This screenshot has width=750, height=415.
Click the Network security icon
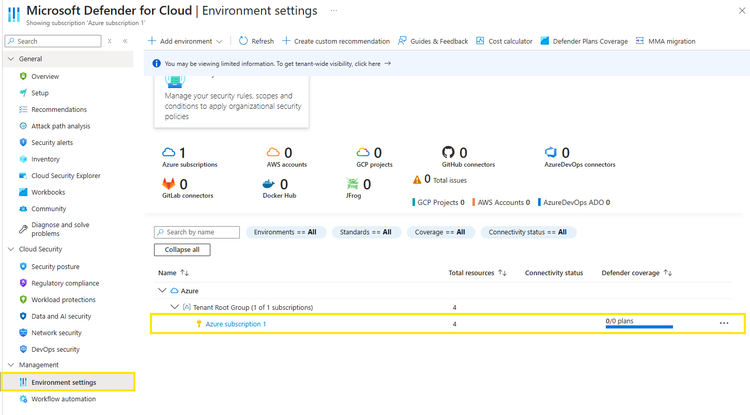click(x=23, y=333)
